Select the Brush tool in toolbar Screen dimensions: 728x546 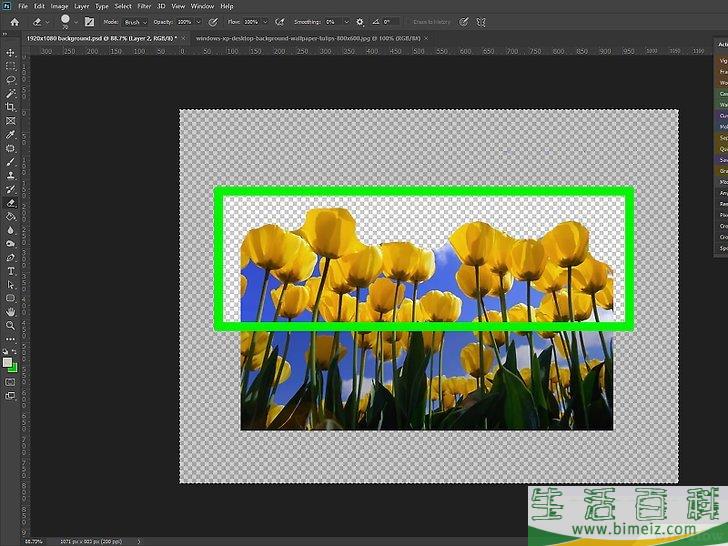click(x=10, y=162)
